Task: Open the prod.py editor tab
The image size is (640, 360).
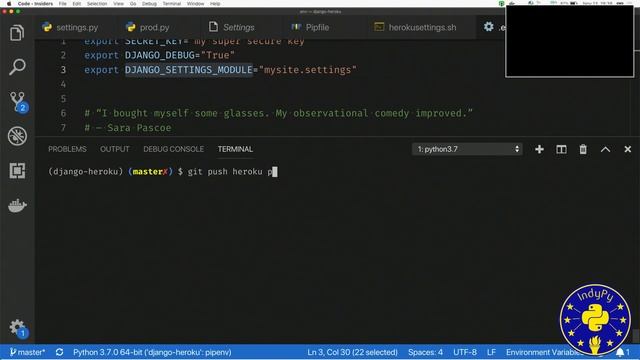Action: pyautogui.click(x=148, y=27)
